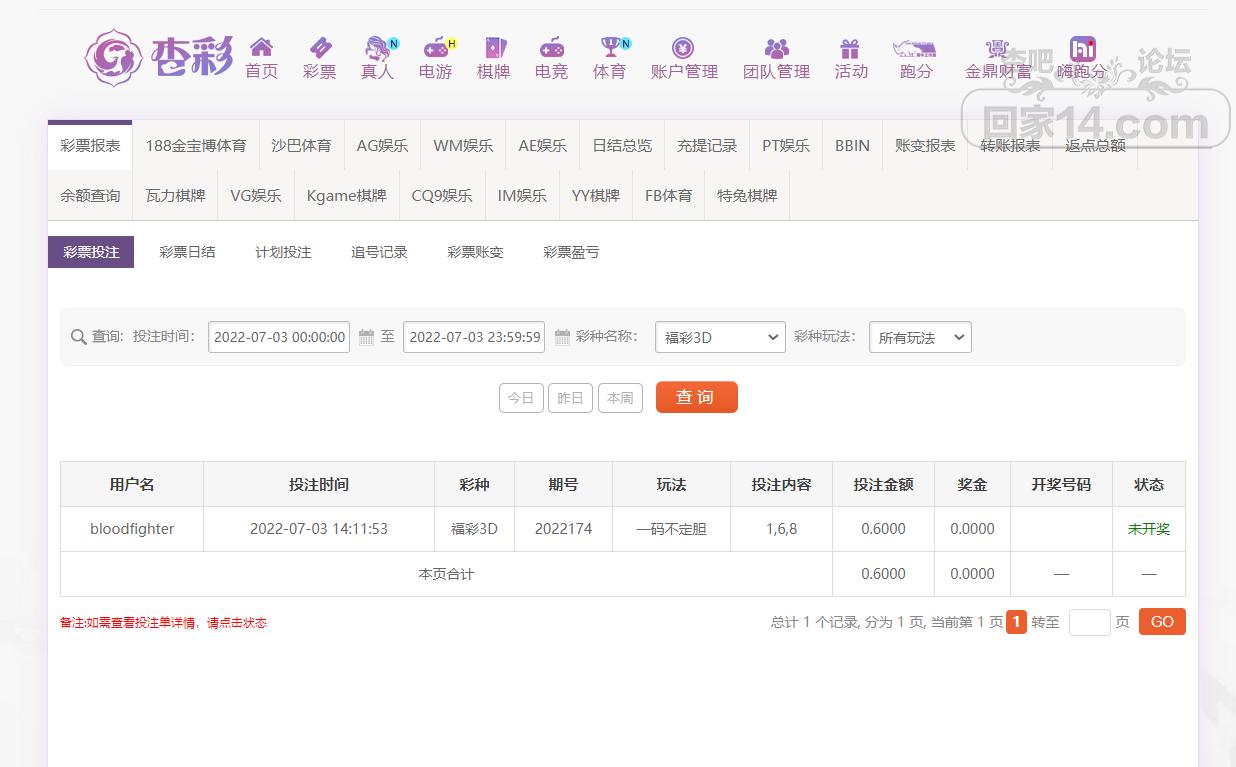Open the 彩票账变 sub-tab
This screenshot has height=767, width=1236.
point(475,252)
